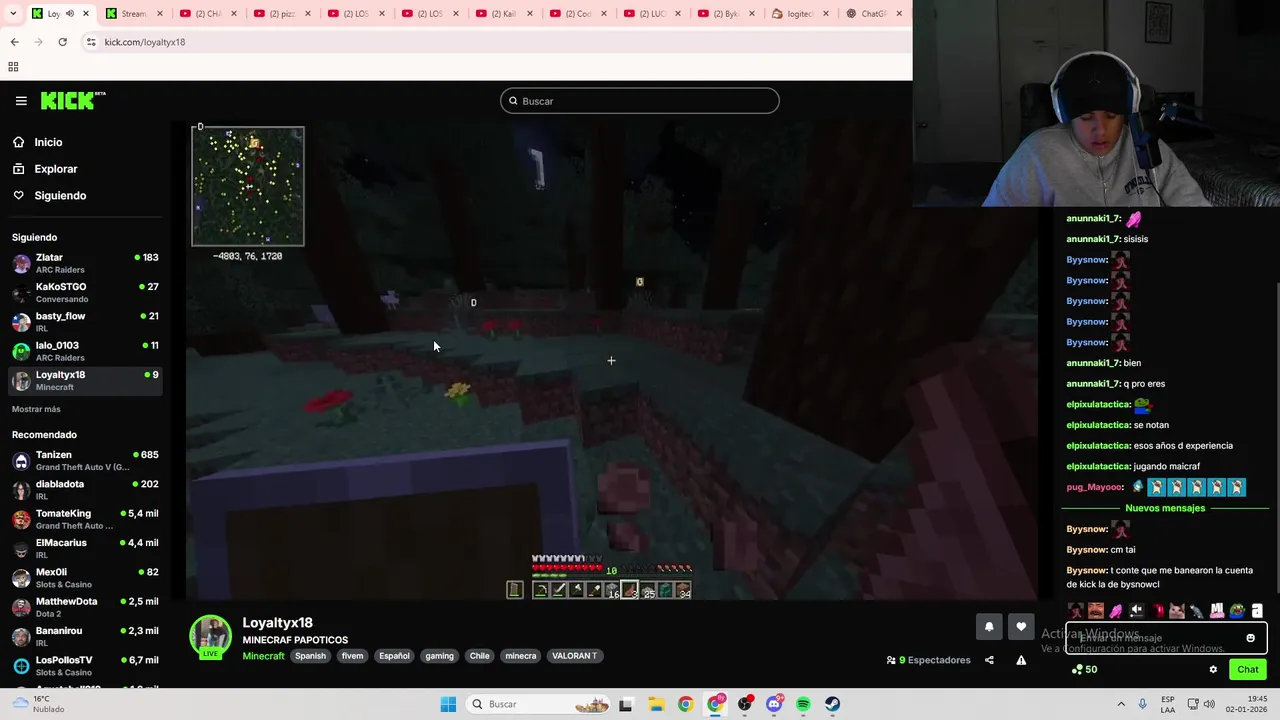Open the Windows Start menu
The width and height of the screenshot is (1280, 720).
pyautogui.click(x=448, y=704)
